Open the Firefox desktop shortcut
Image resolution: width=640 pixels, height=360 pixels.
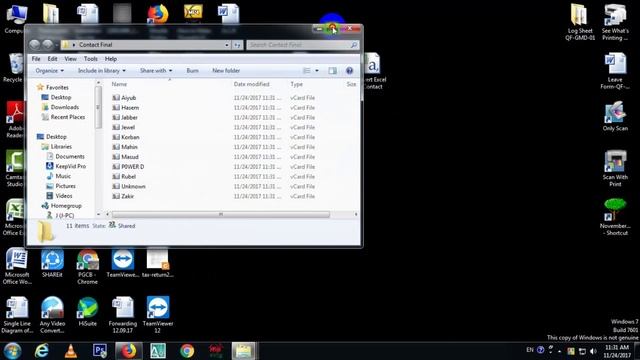pos(158,14)
